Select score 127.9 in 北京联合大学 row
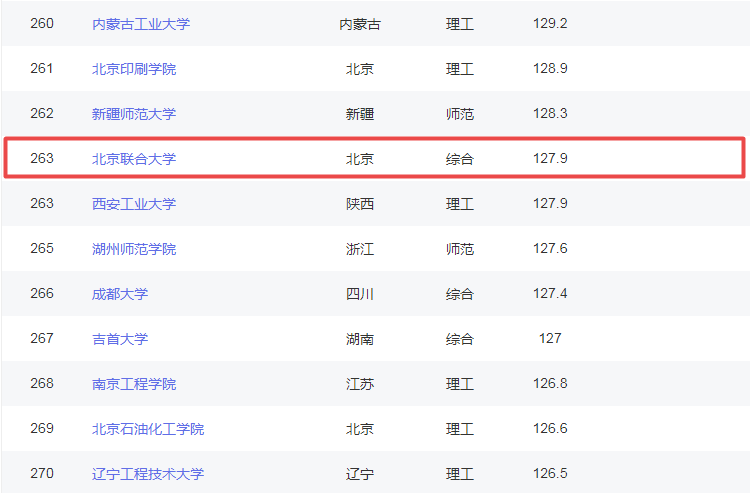750x493 pixels. coord(550,158)
